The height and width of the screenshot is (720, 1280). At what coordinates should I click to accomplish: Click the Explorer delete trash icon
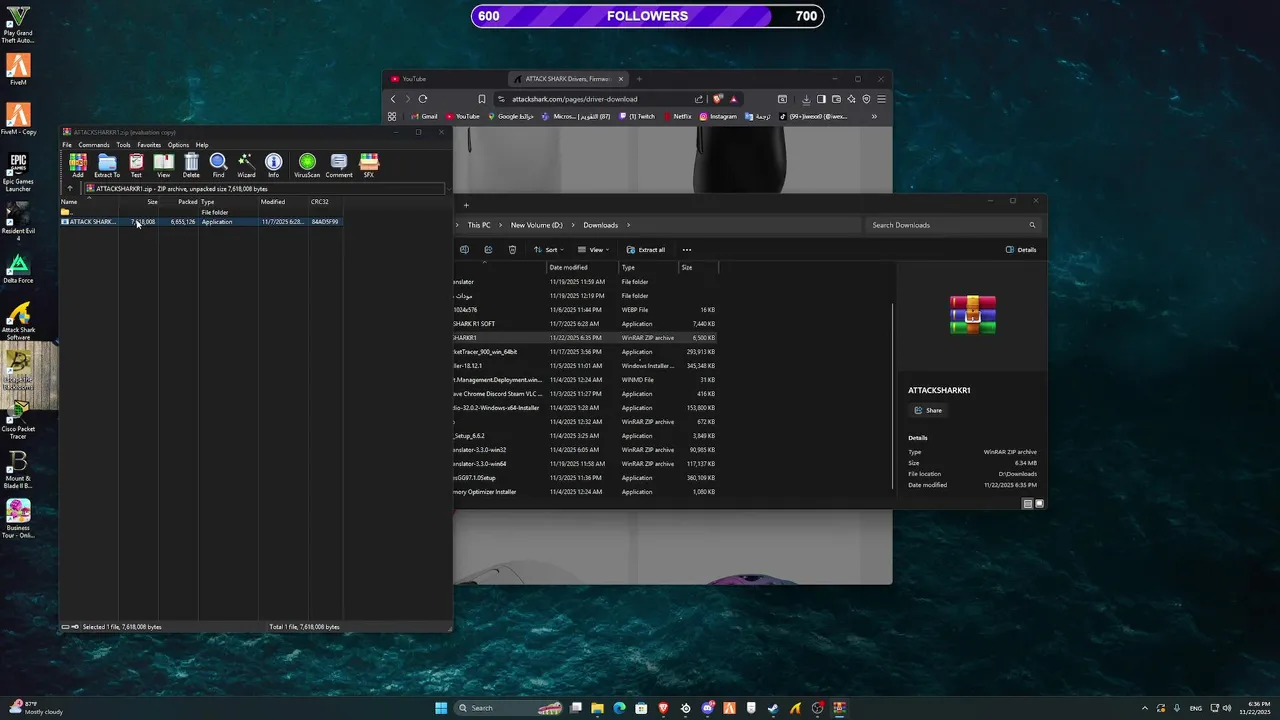[x=512, y=250]
